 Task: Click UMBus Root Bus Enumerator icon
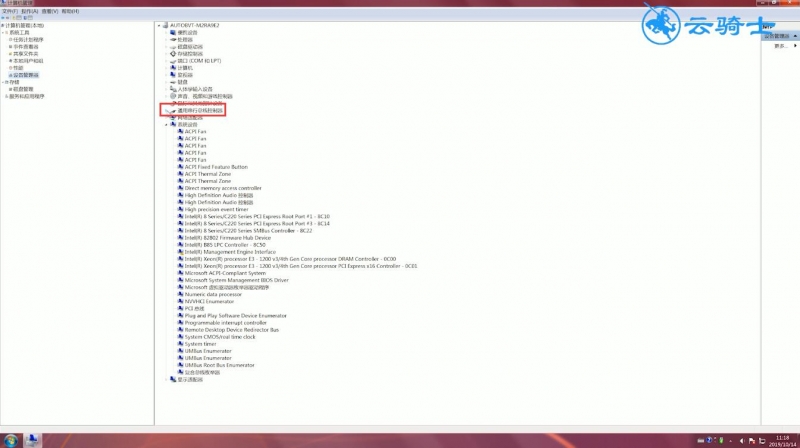point(180,365)
